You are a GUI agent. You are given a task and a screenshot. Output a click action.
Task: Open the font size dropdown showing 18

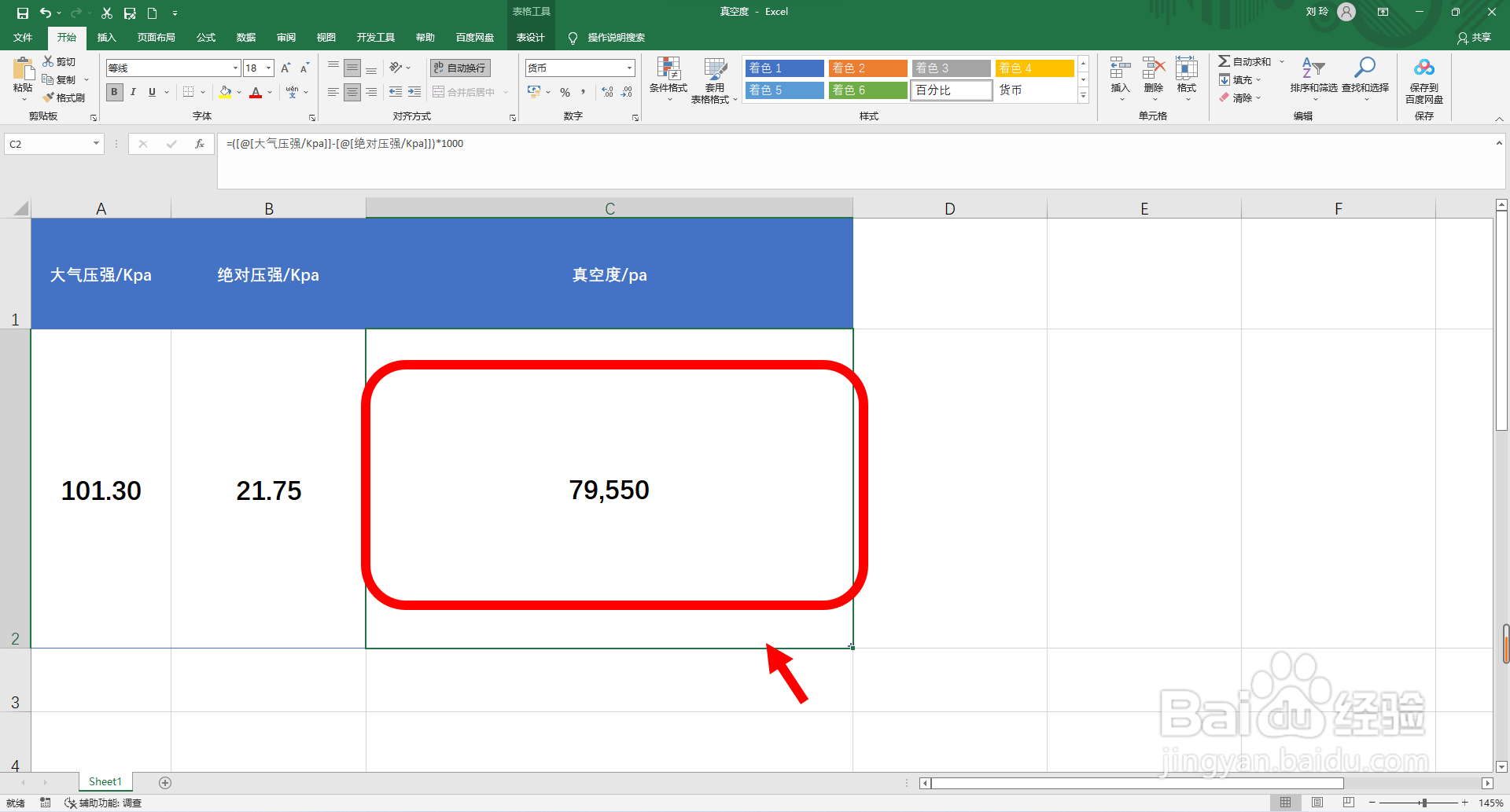[268, 68]
